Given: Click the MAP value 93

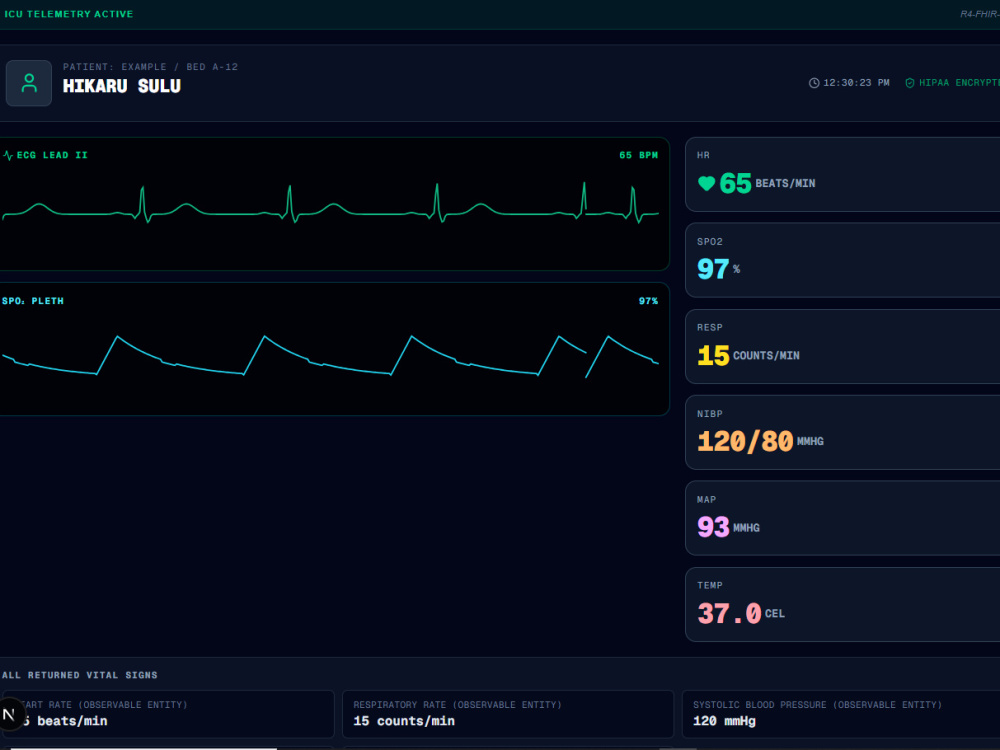Looking at the screenshot, I should coord(713,527).
